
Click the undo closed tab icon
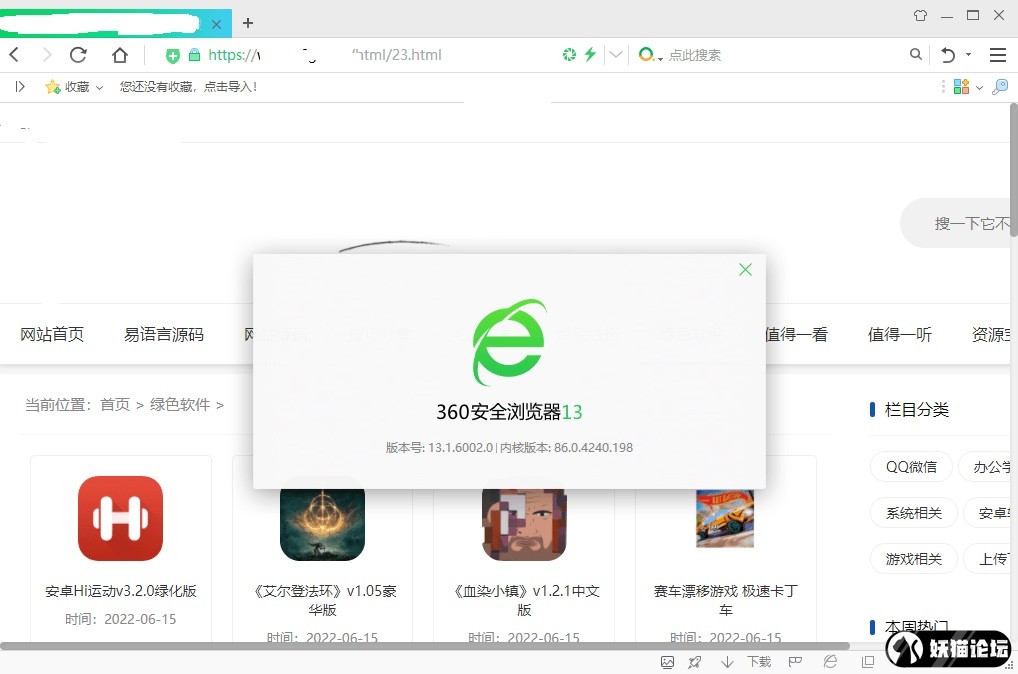948,55
